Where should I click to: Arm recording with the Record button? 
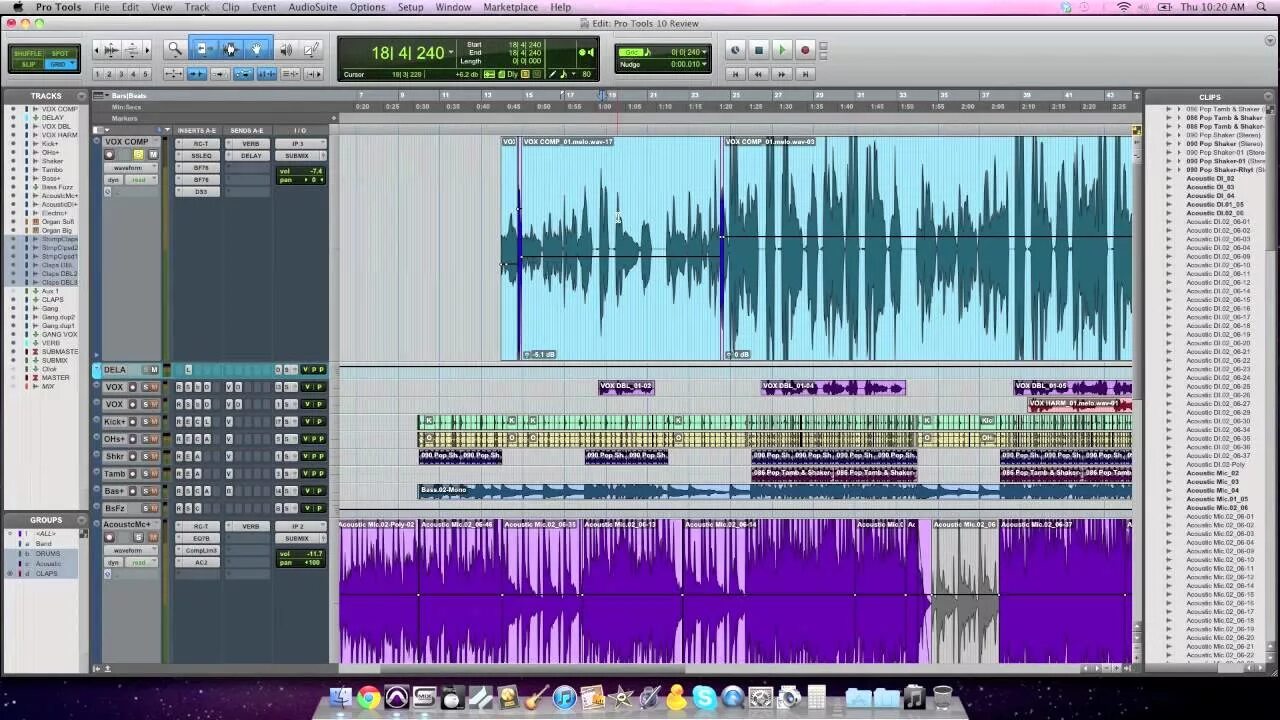[x=805, y=50]
